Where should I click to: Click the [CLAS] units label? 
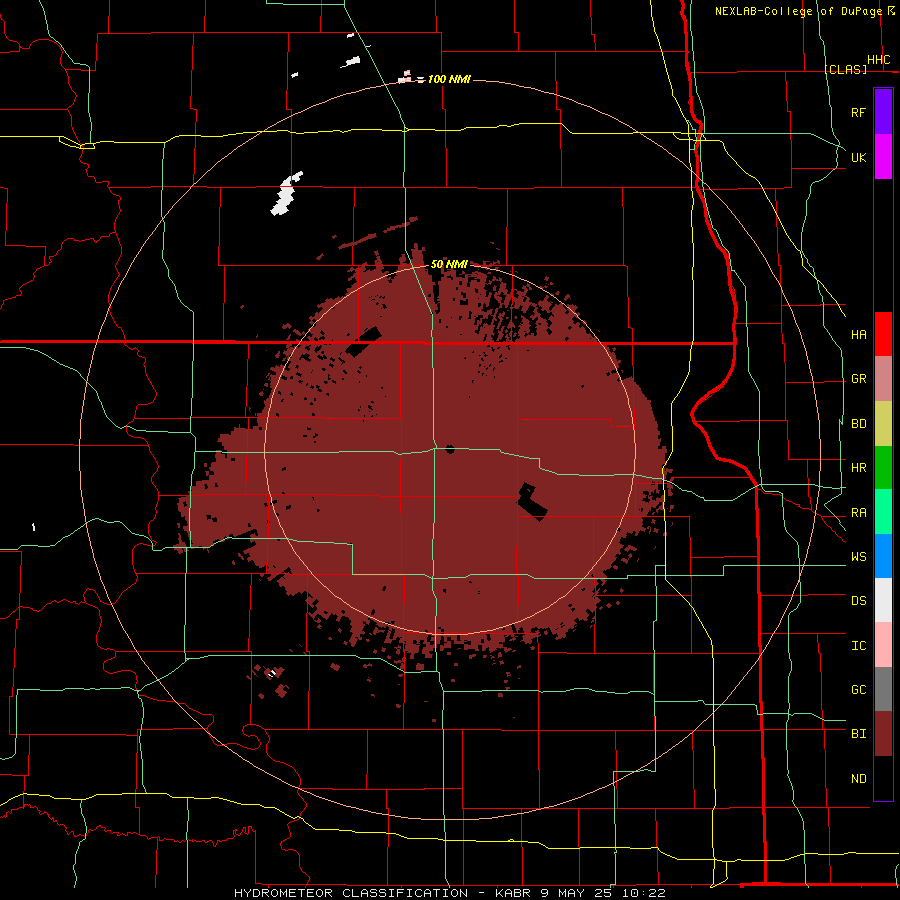[x=845, y=69]
